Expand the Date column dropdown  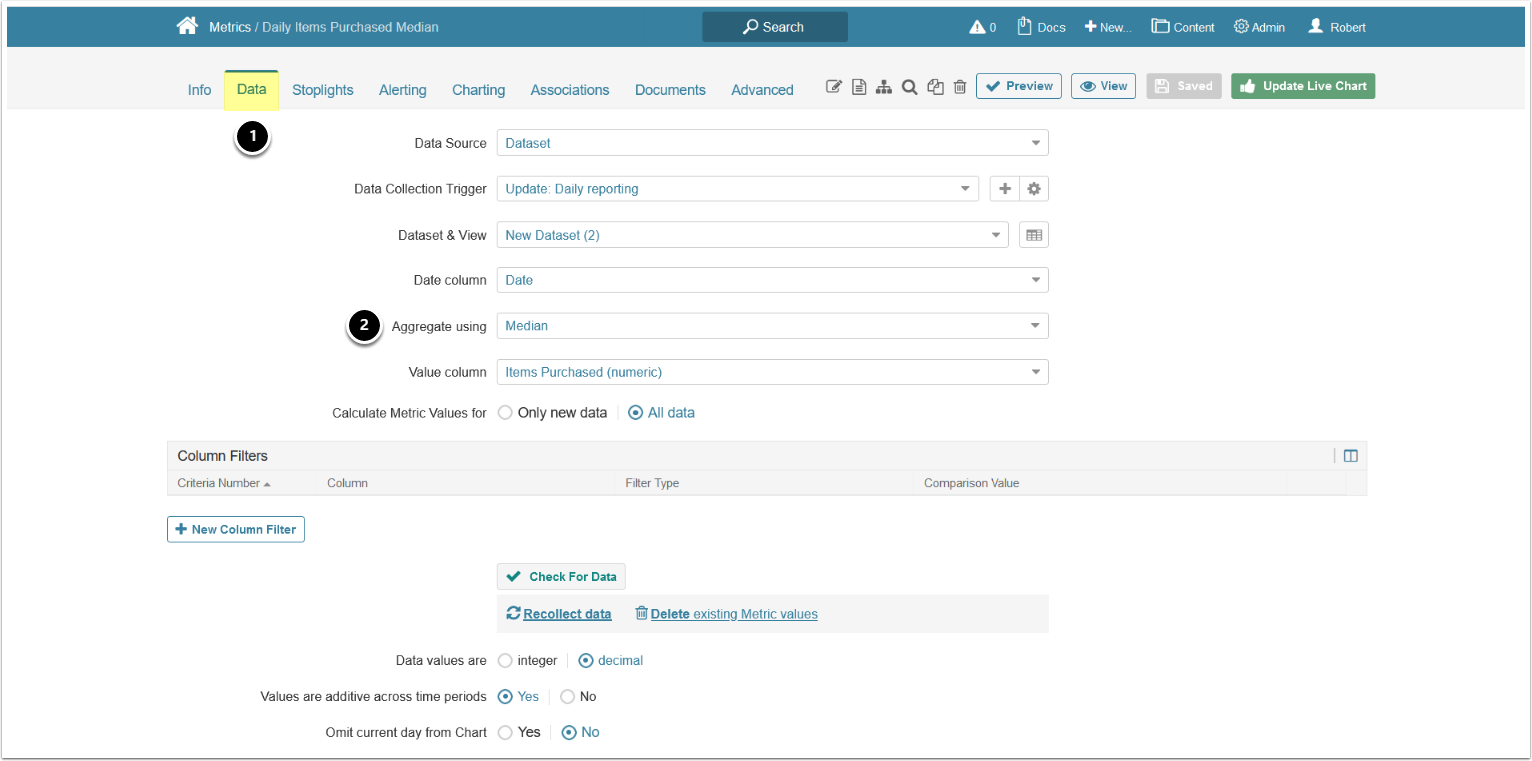point(773,281)
